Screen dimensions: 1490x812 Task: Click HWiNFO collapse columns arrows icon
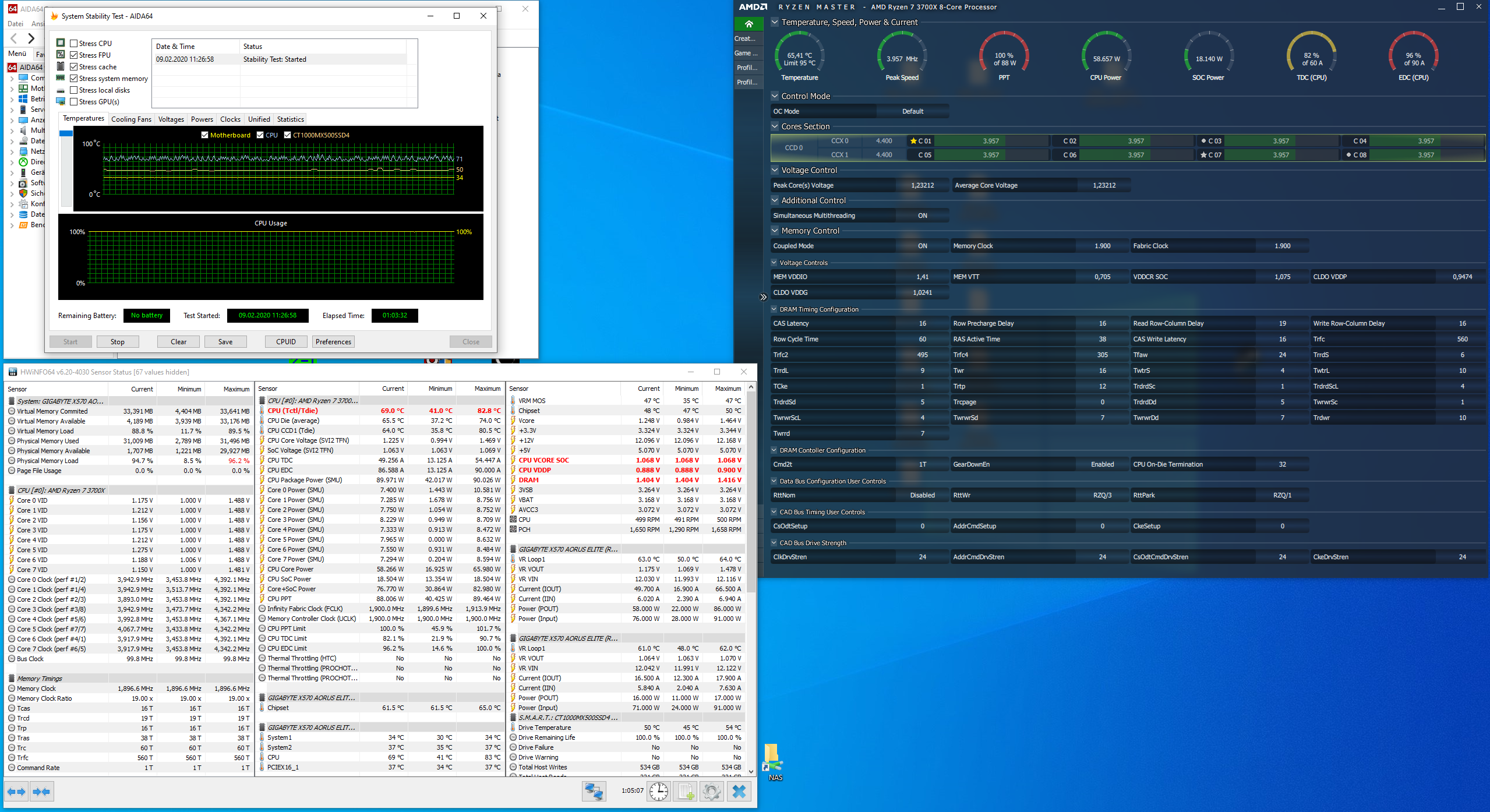click(x=42, y=792)
